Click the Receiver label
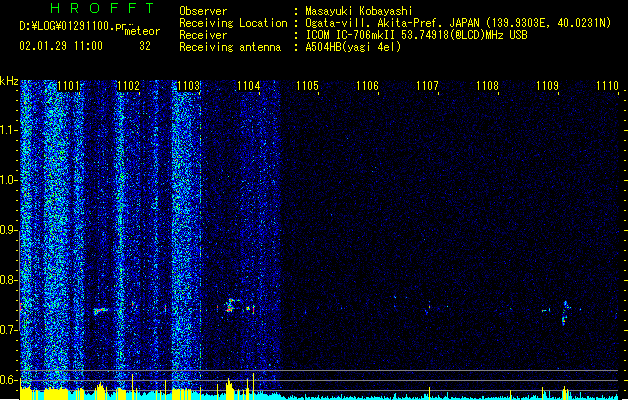Viewport: 629px width, 400px height. click(x=203, y=35)
